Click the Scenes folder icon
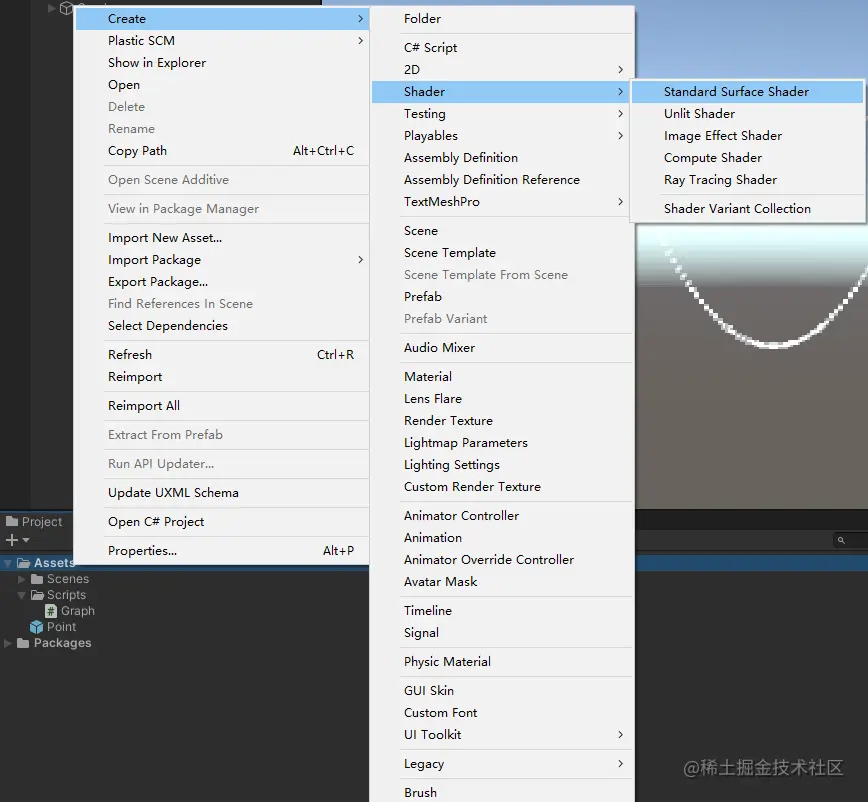 [x=37, y=579]
